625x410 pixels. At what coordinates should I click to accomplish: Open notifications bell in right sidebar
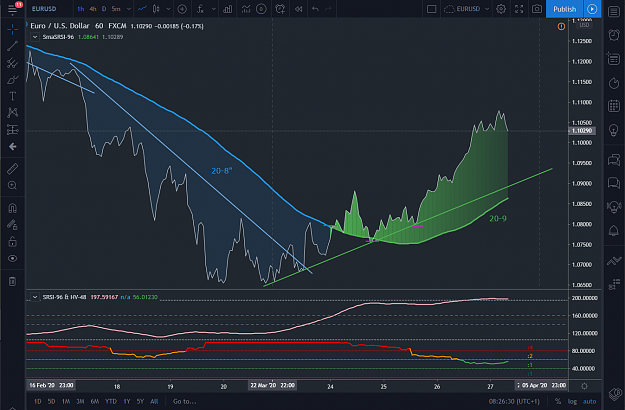point(614,230)
